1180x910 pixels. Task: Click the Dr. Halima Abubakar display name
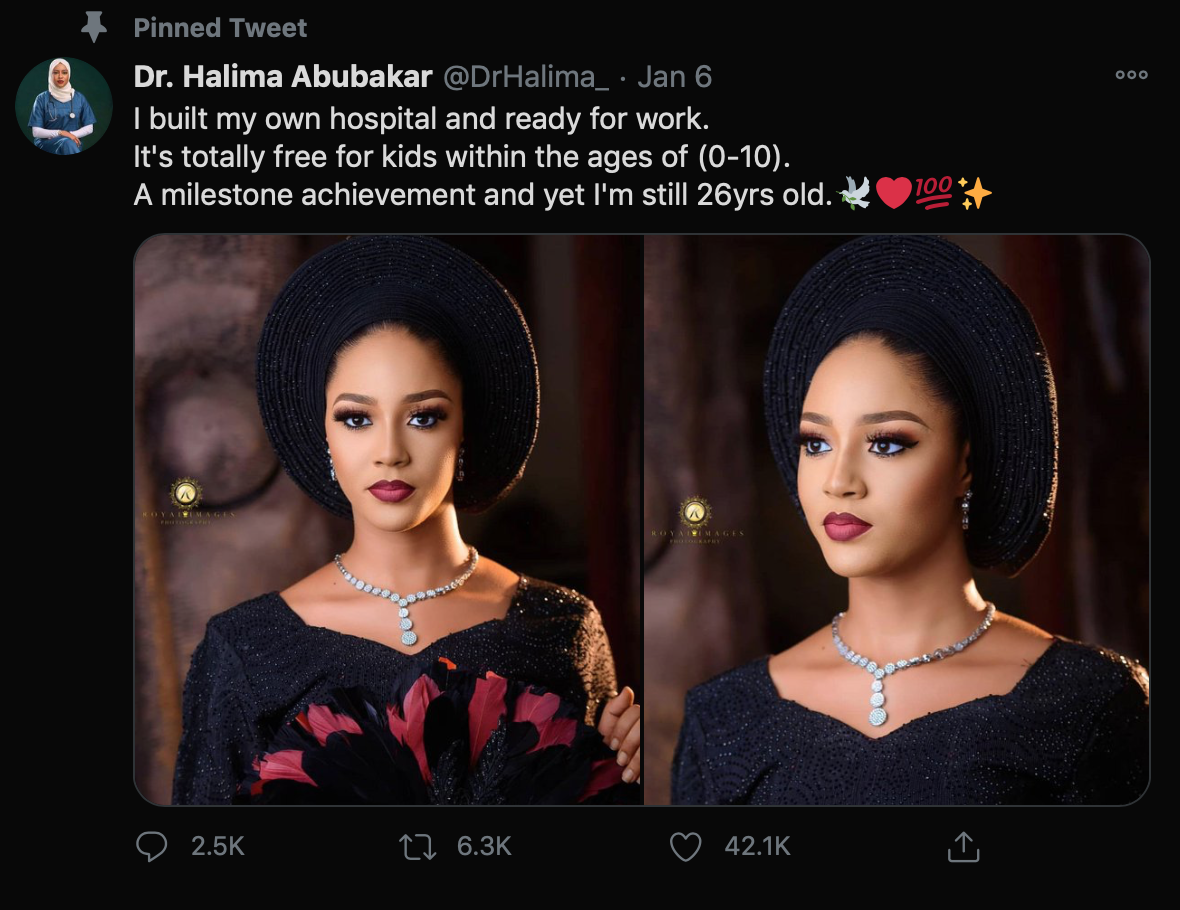(283, 76)
